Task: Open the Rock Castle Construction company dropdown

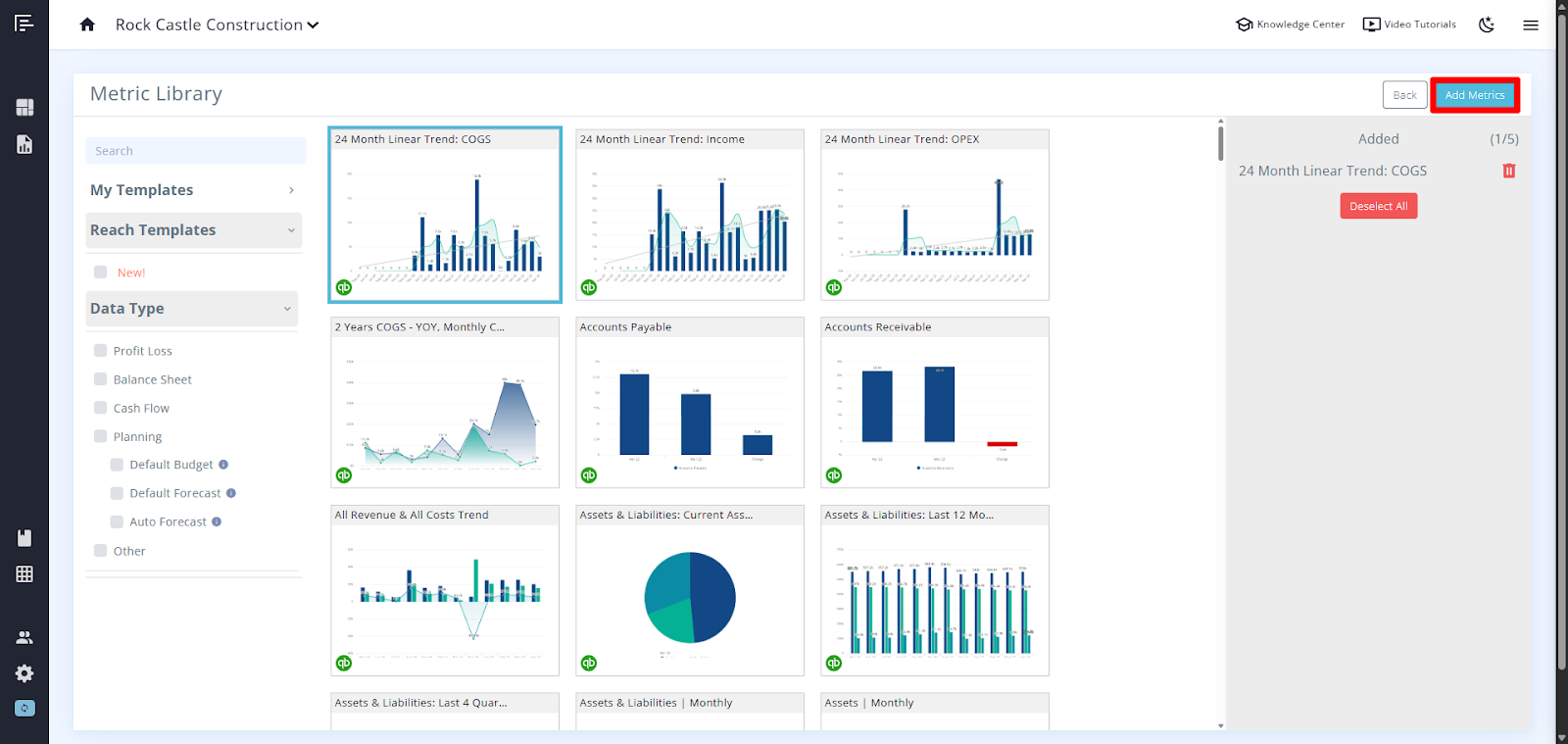Action: click(x=217, y=25)
